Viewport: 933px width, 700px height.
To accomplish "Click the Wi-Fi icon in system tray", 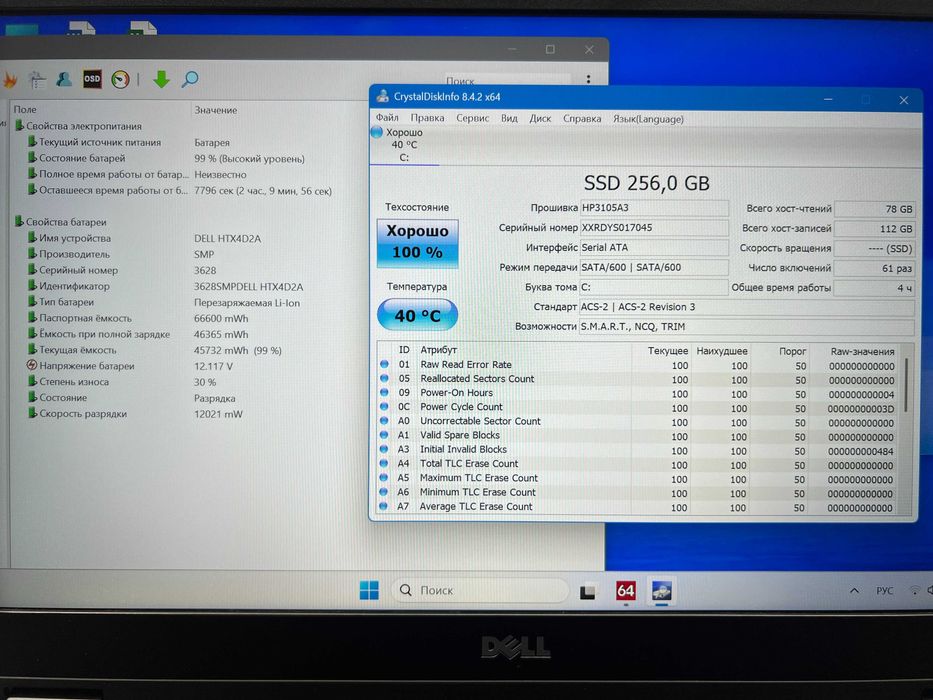I will [915, 590].
